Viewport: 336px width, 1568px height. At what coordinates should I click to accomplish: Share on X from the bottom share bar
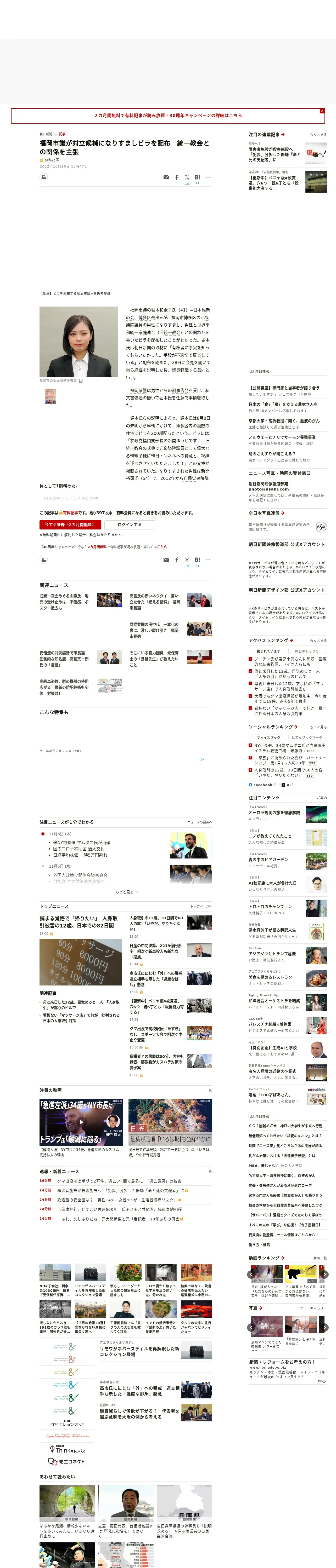(187, 560)
